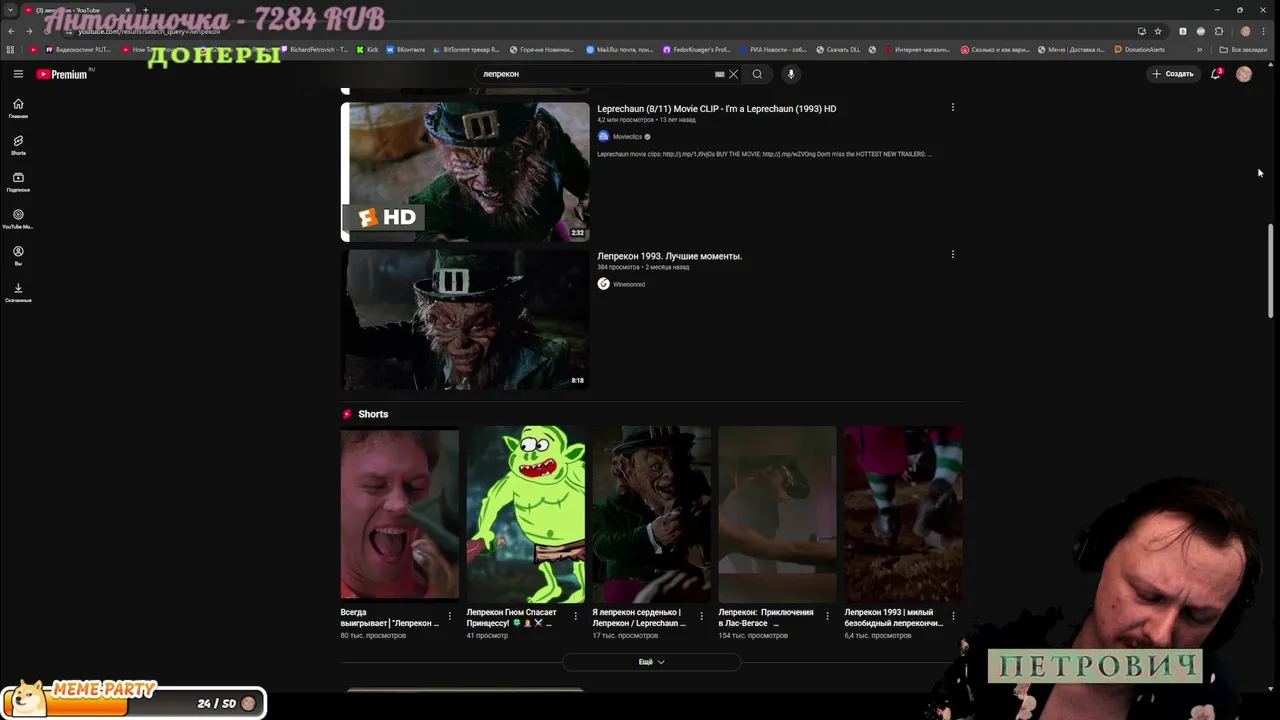Screen dimensions: 1280x720
Task: Click the magnifier search button
Action: point(757,74)
